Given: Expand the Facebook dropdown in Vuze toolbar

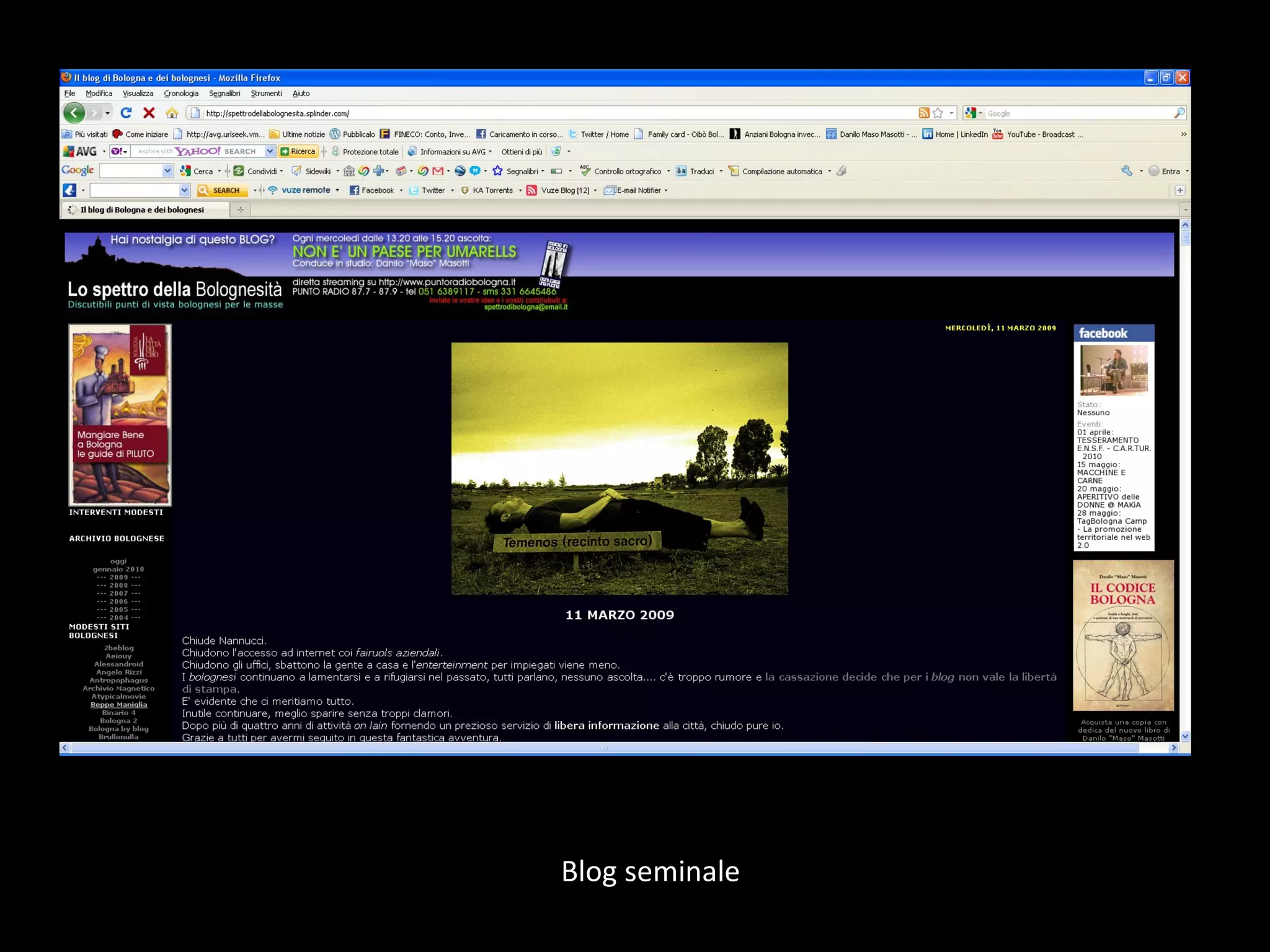Looking at the screenshot, I should [x=401, y=190].
